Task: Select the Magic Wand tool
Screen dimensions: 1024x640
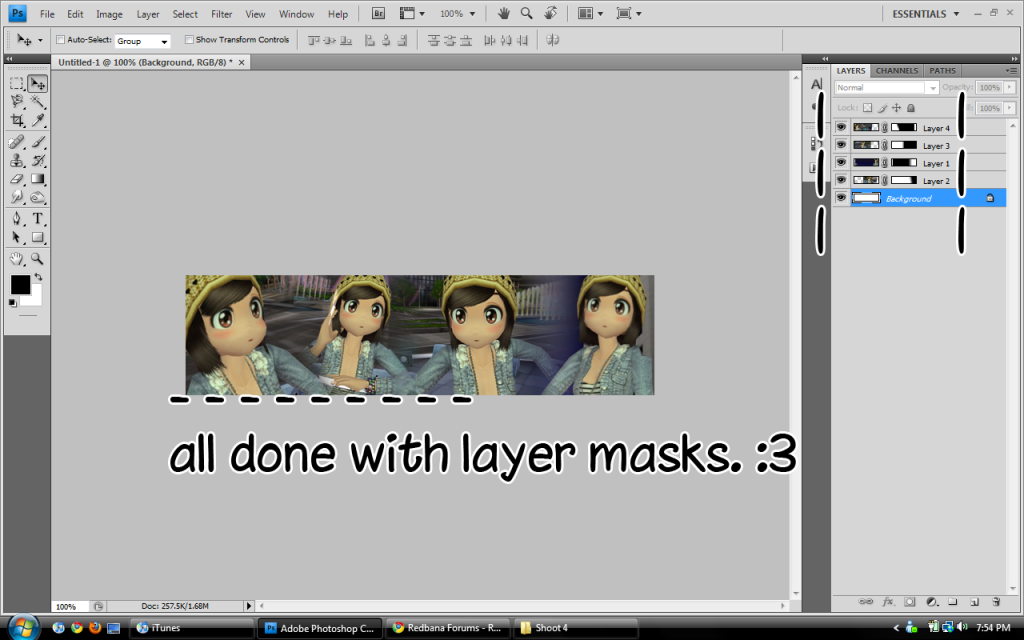Action: pyautogui.click(x=37, y=101)
